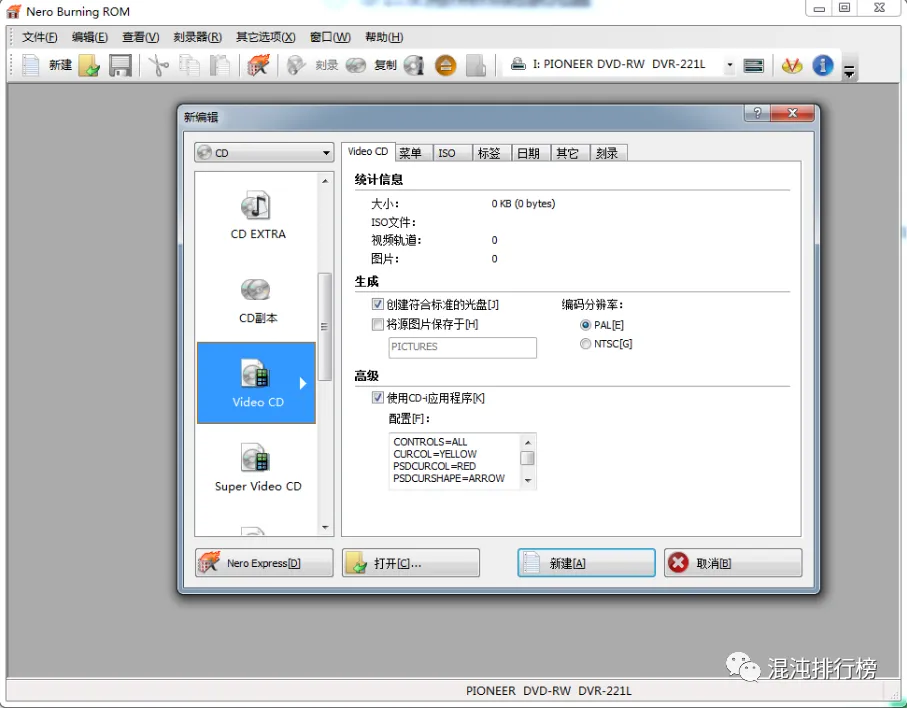Image resolution: width=907 pixels, height=709 pixels.
Task: Launch Nero Express from the toolbar icon
Action: tap(258, 65)
